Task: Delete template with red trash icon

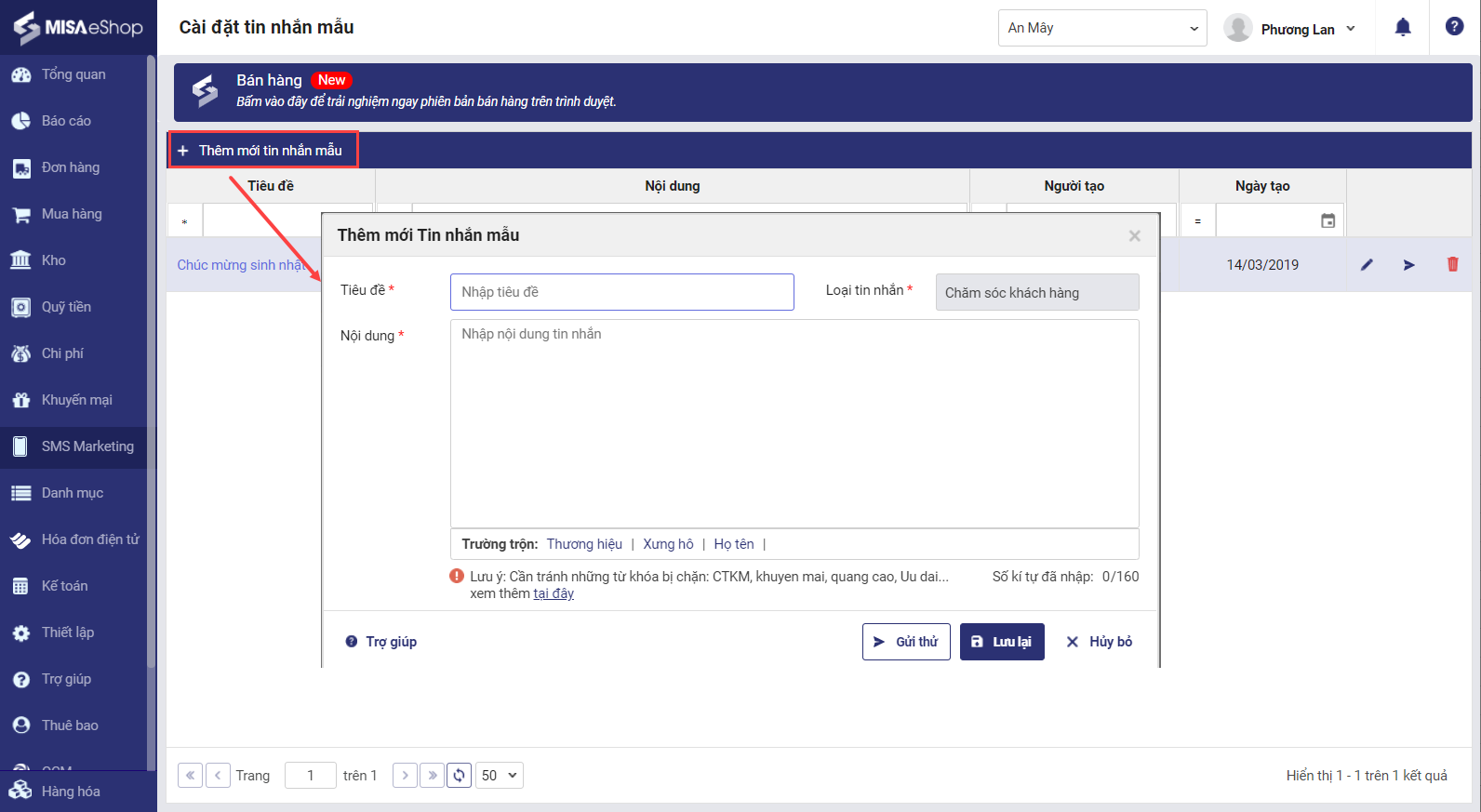Action: click(x=1452, y=265)
